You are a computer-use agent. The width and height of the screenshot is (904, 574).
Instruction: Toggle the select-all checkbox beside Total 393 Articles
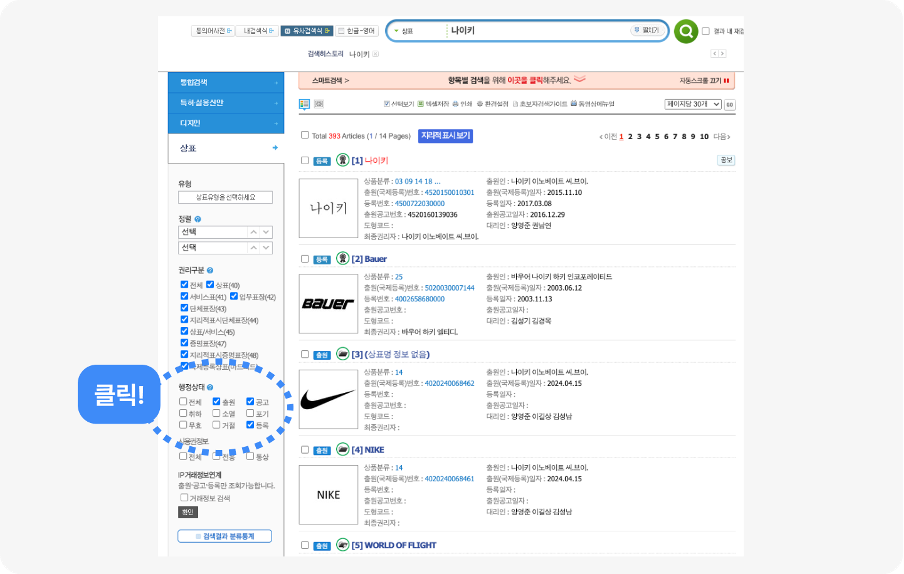pos(305,135)
